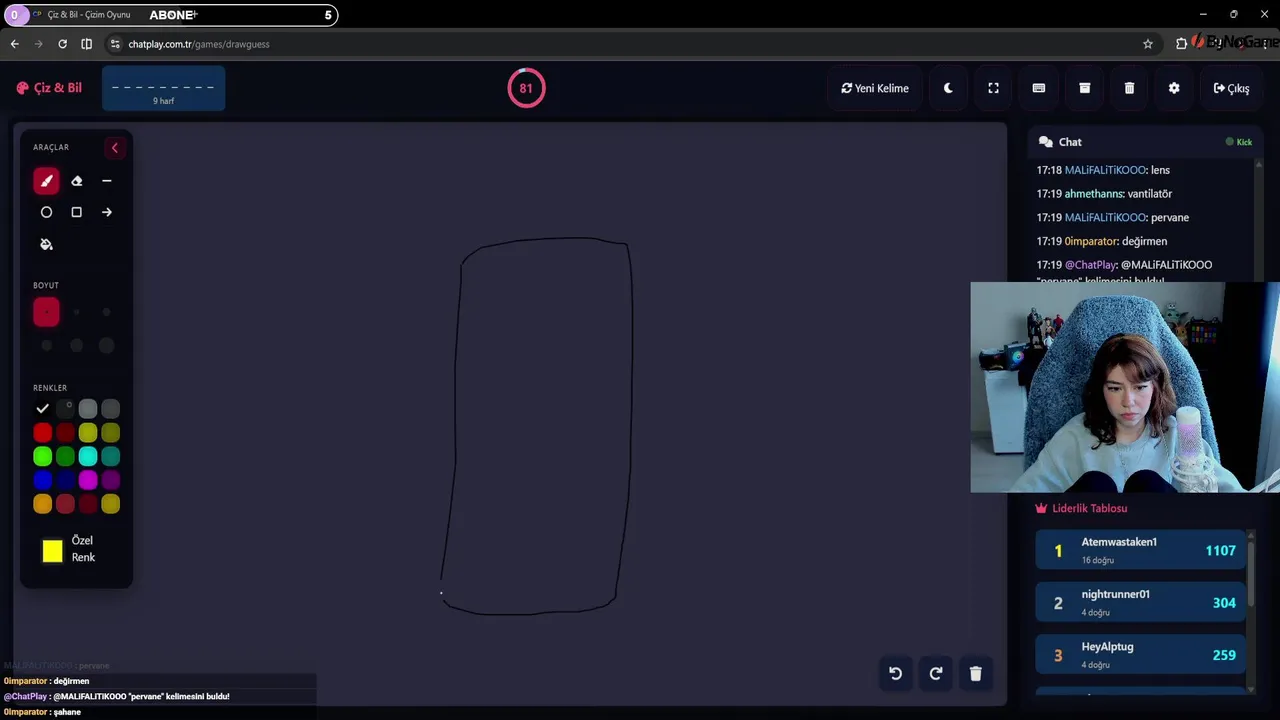This screenshot has width=1280, height=720.
Task: Click the Çıkış exit button
Action: [1231, 88]
